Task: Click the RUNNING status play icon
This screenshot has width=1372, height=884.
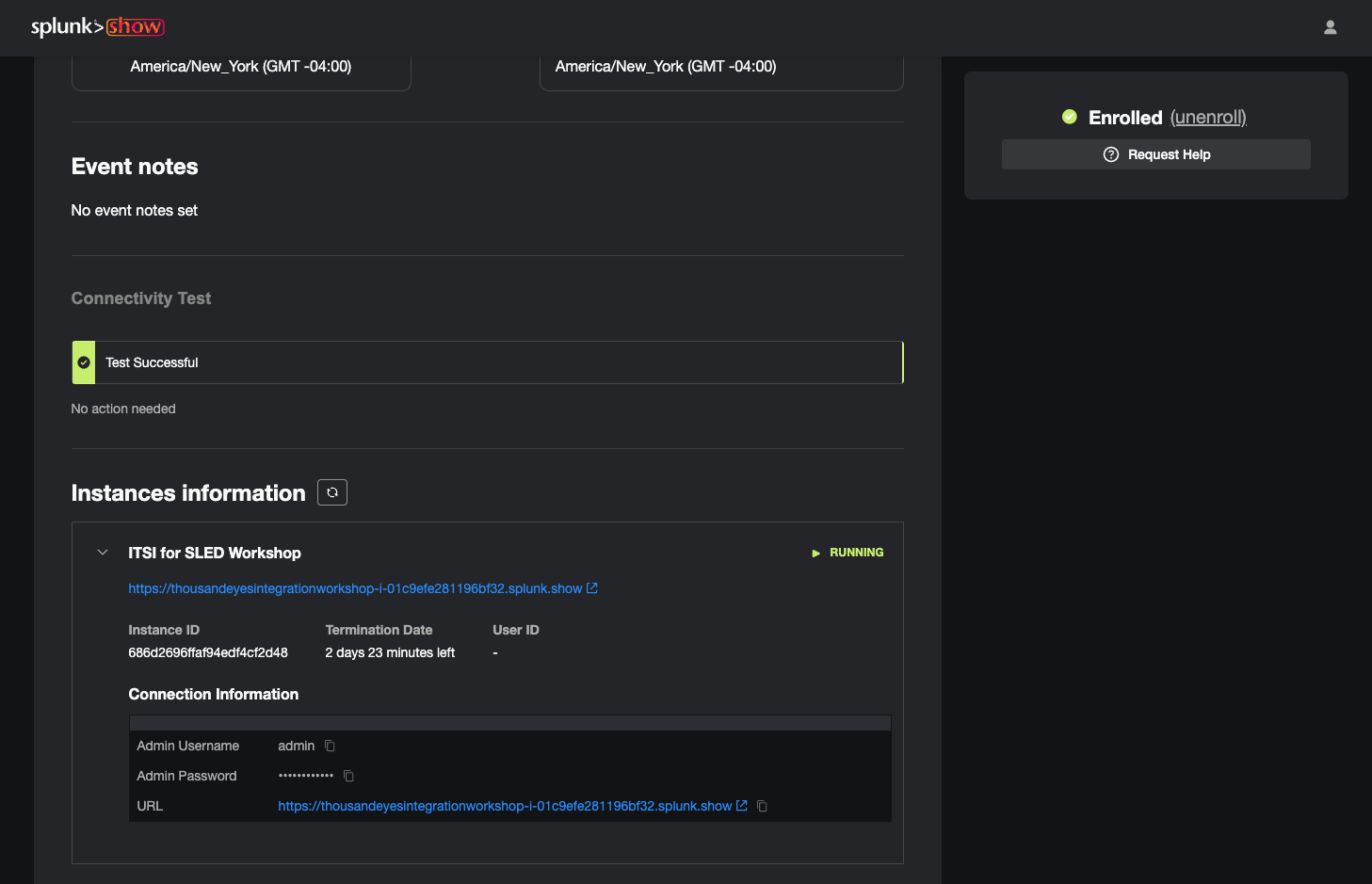Action: tap(816, 553)
